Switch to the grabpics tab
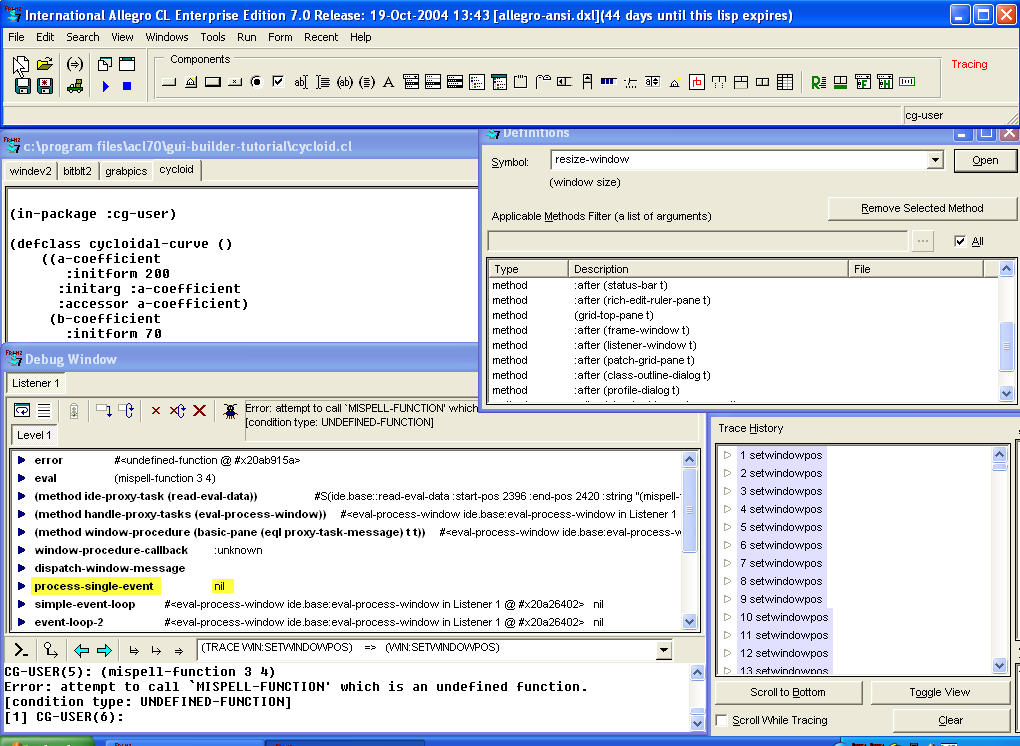This screenshot has width=1020, height=746. point(126,170)
